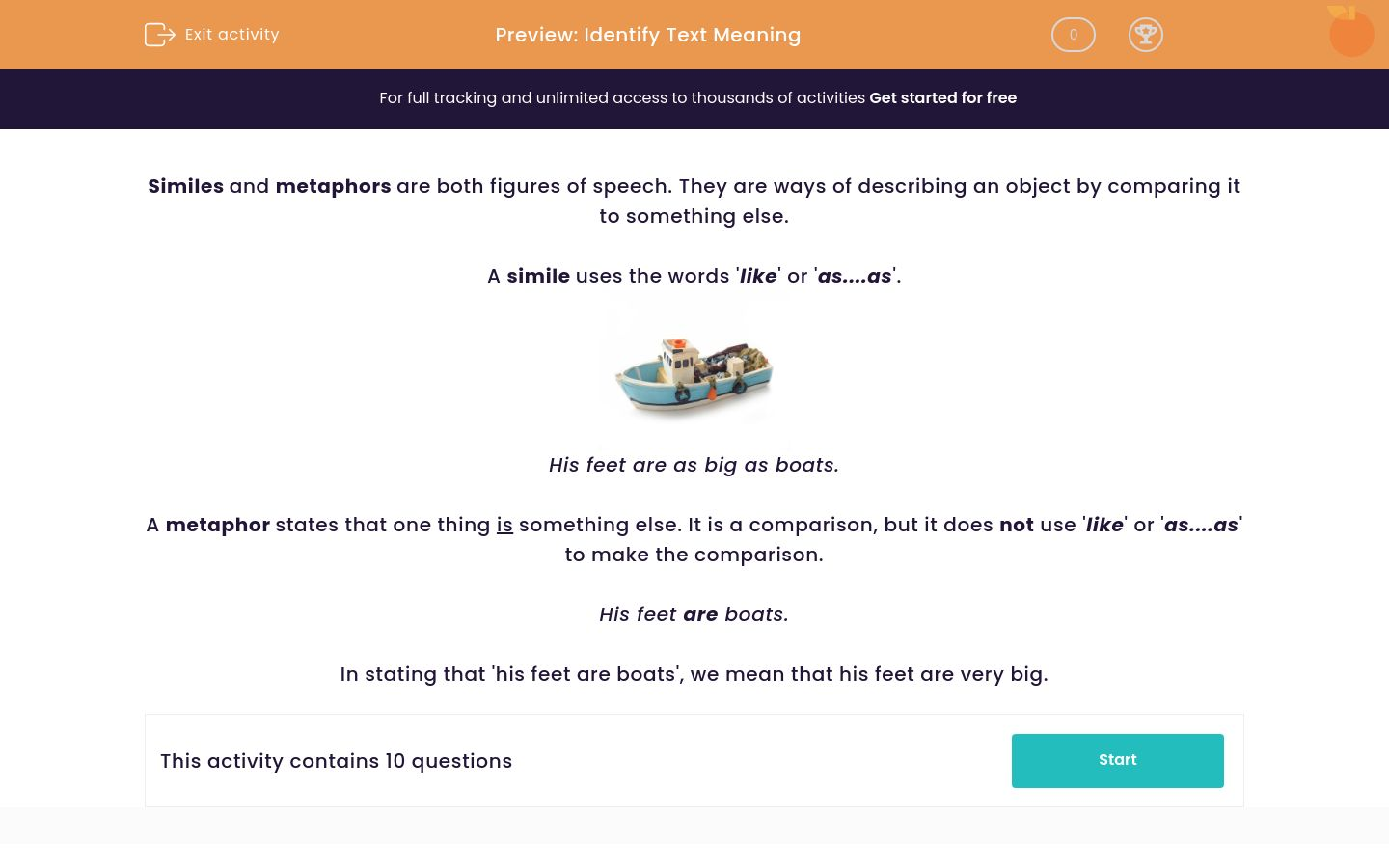Click the sentence His feet are boats
Viewport: 1389px width, 868px height.
(x=693, y=614)
